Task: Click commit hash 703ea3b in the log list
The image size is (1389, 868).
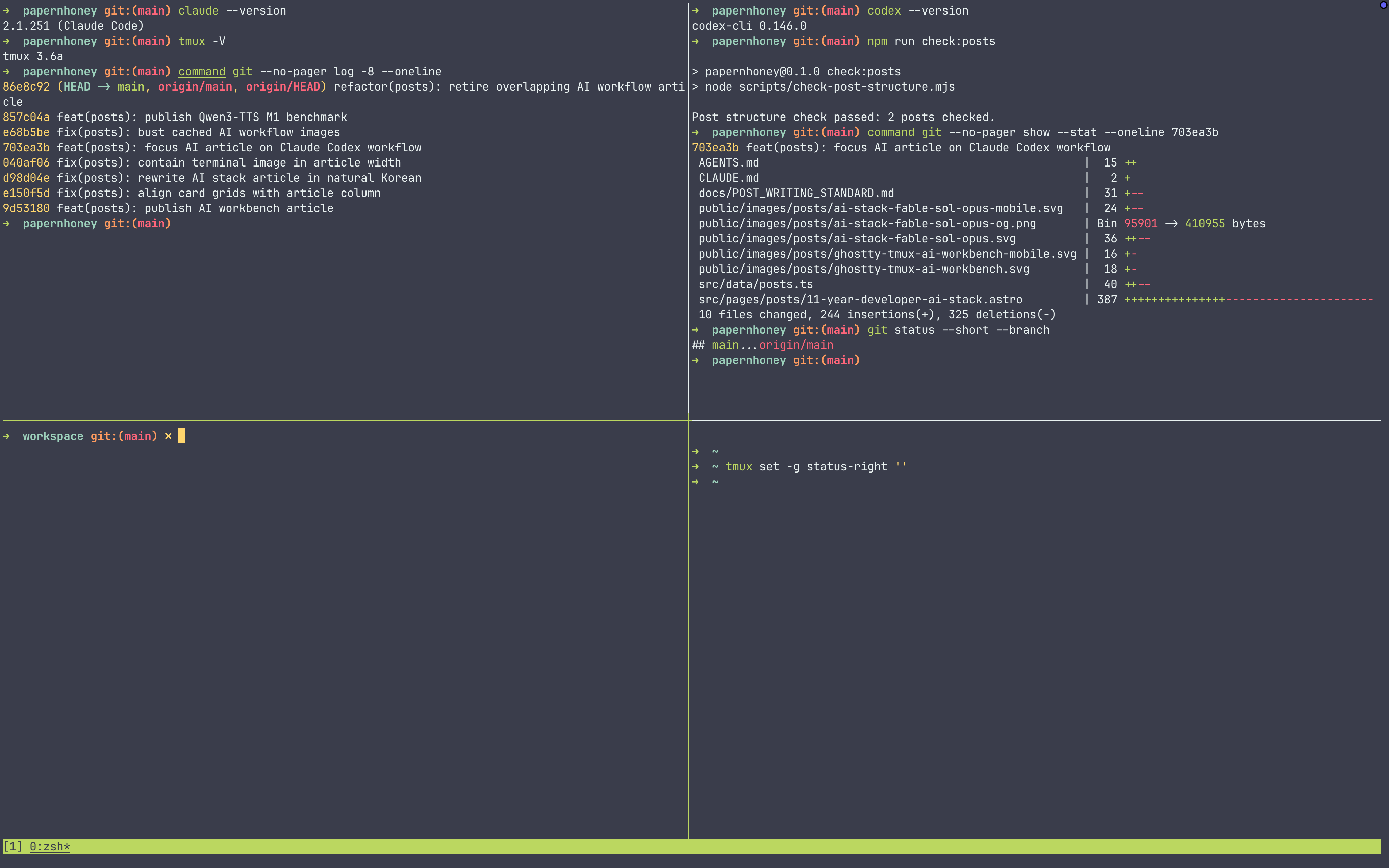Action: coord(26,148)
